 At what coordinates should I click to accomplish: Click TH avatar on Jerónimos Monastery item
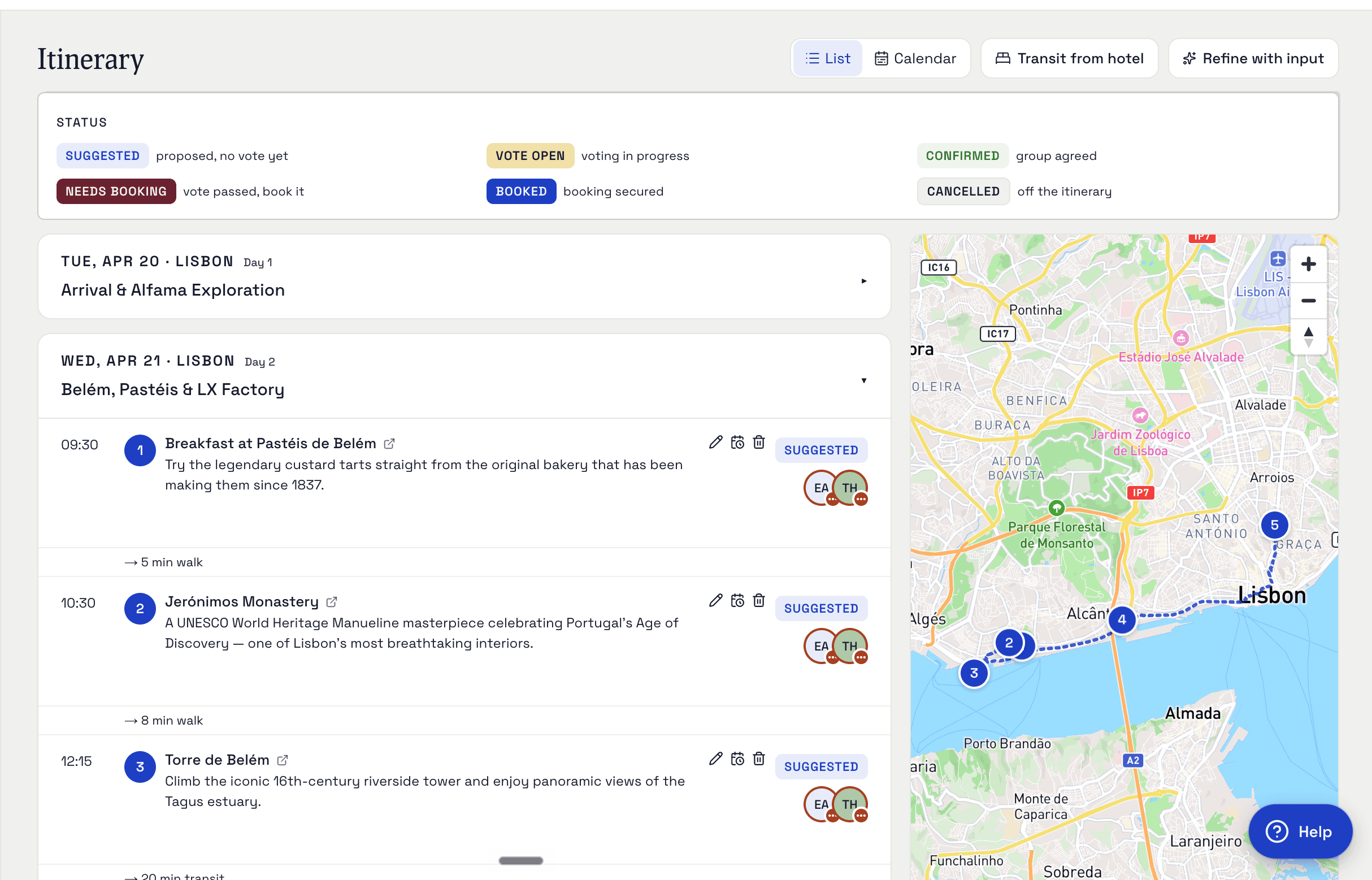pyautogui.click(x=850, y=646)
